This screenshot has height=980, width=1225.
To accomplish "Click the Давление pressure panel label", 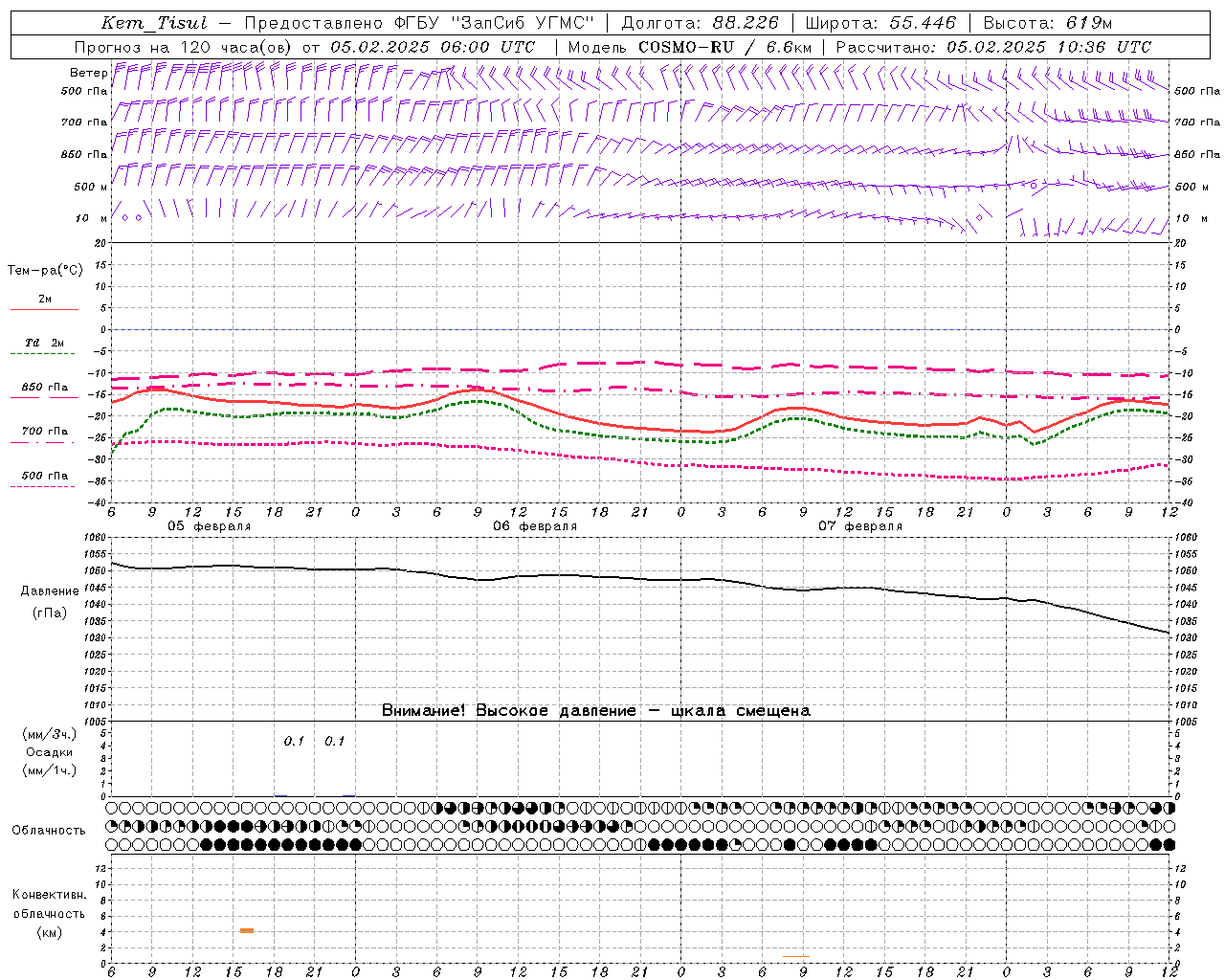I will pos(49,591).
